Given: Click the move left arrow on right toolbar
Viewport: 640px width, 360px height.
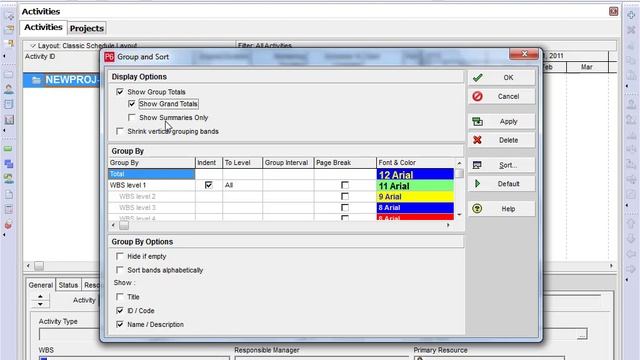Looking at the screenshot, I should 631,254.
